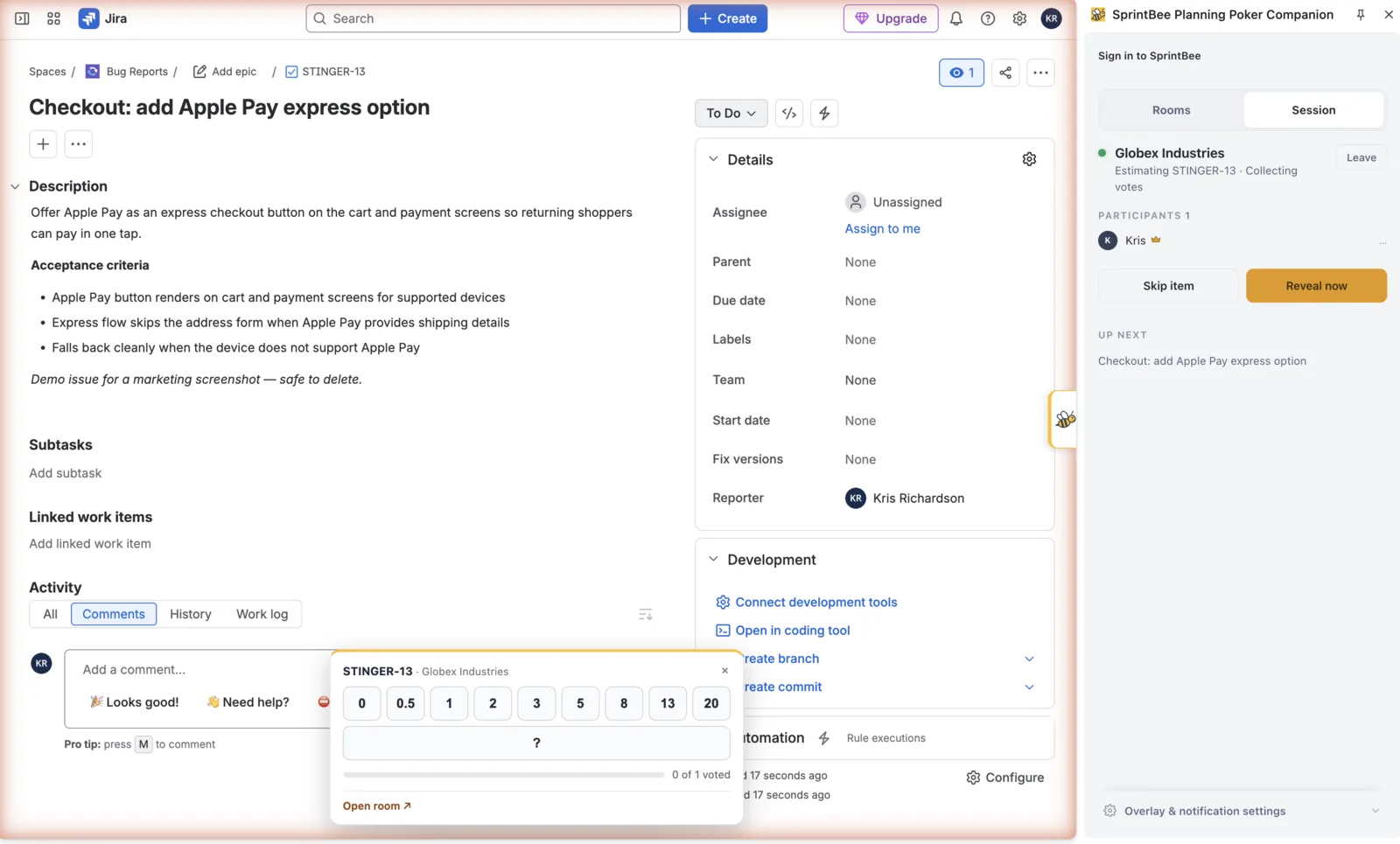Expand the Create branch options chevron
Image resolution: width=1400 pixels, height=844 pixels.
[1029, 659]
